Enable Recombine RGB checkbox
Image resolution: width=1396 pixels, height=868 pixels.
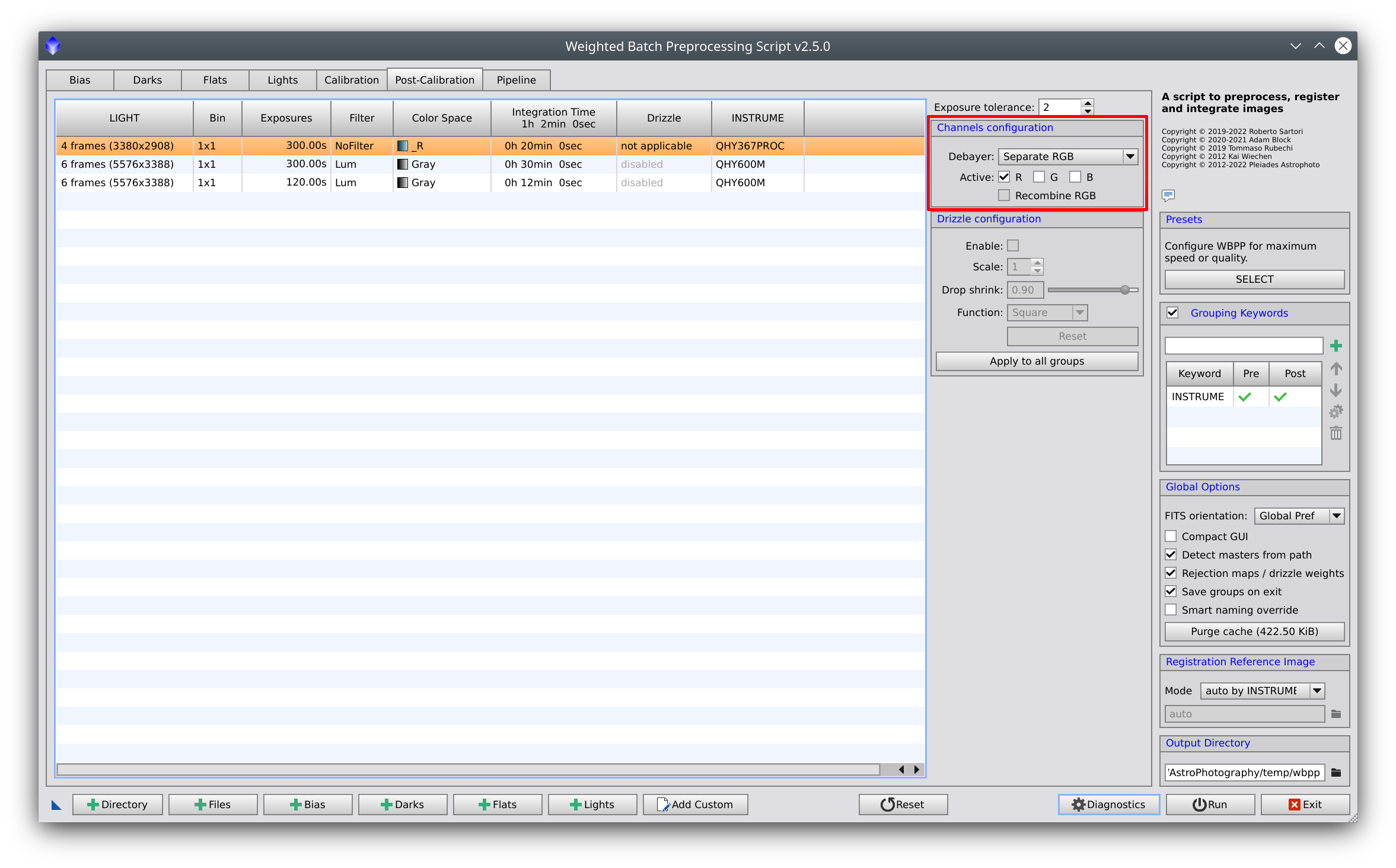[1004, 195]
